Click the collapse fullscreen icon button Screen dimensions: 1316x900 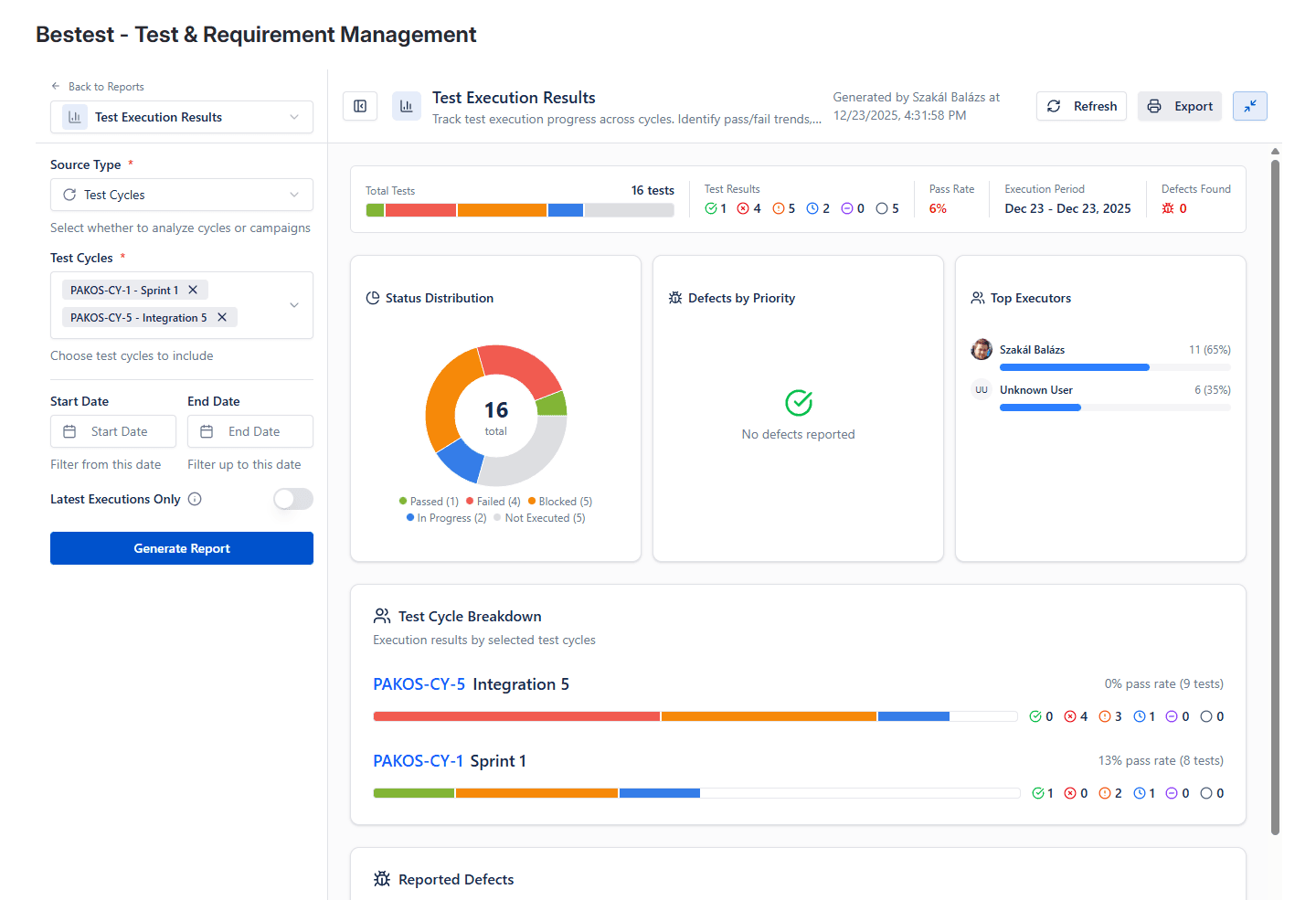[1249, 106]
